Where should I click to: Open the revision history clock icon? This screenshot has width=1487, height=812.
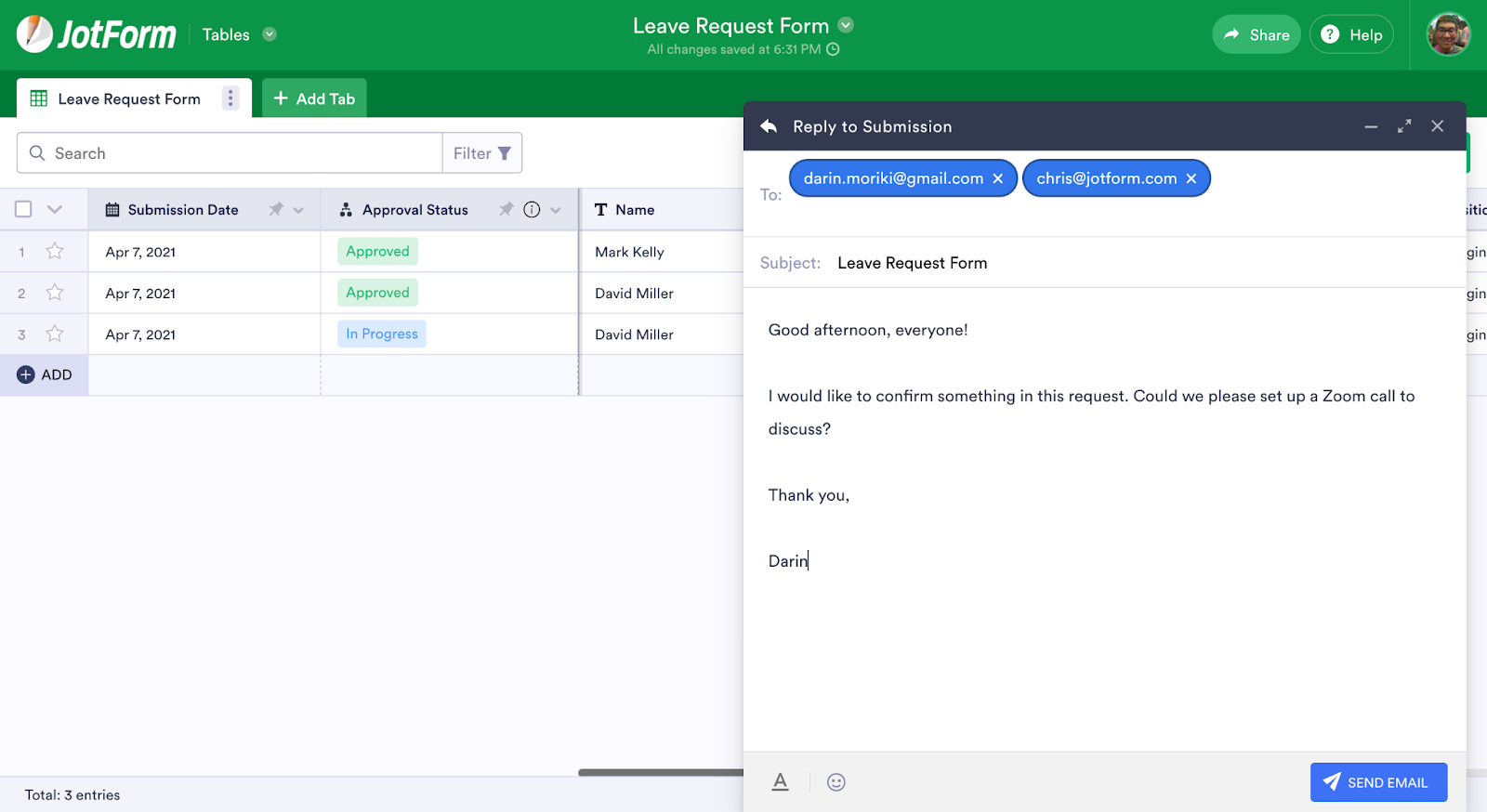[x=834, y=49]
